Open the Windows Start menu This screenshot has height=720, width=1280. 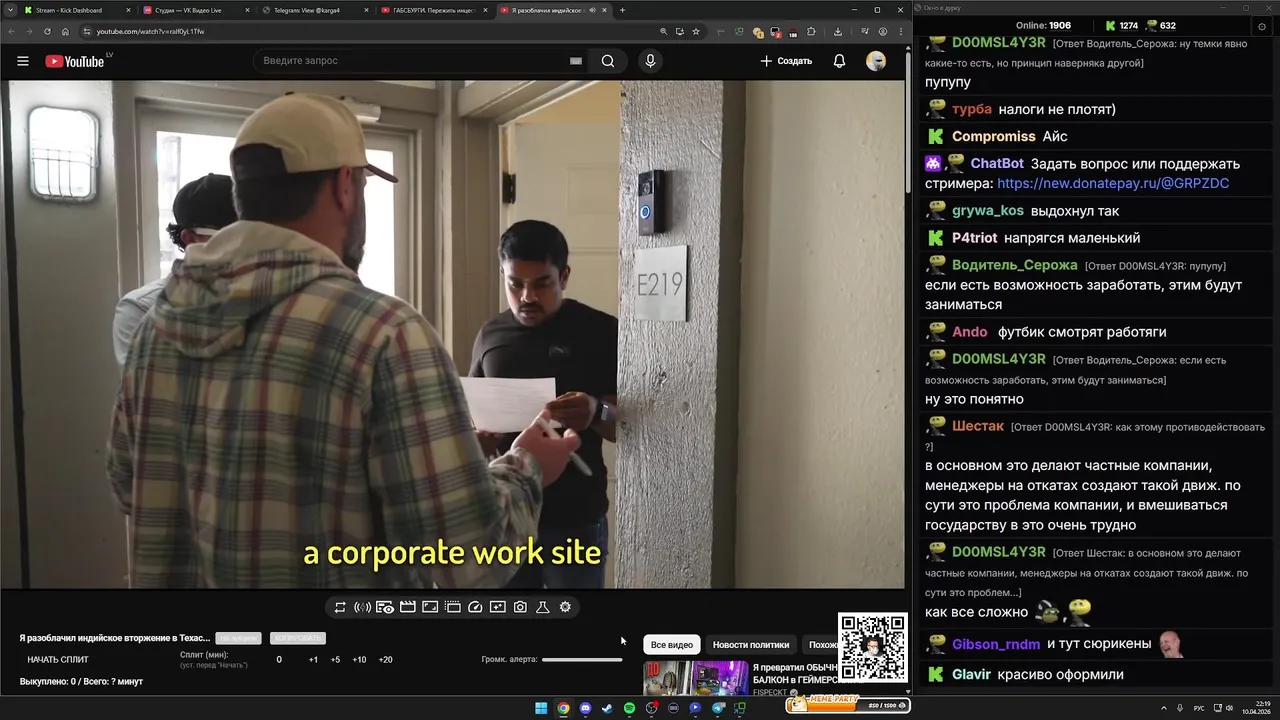coord(541,708)
